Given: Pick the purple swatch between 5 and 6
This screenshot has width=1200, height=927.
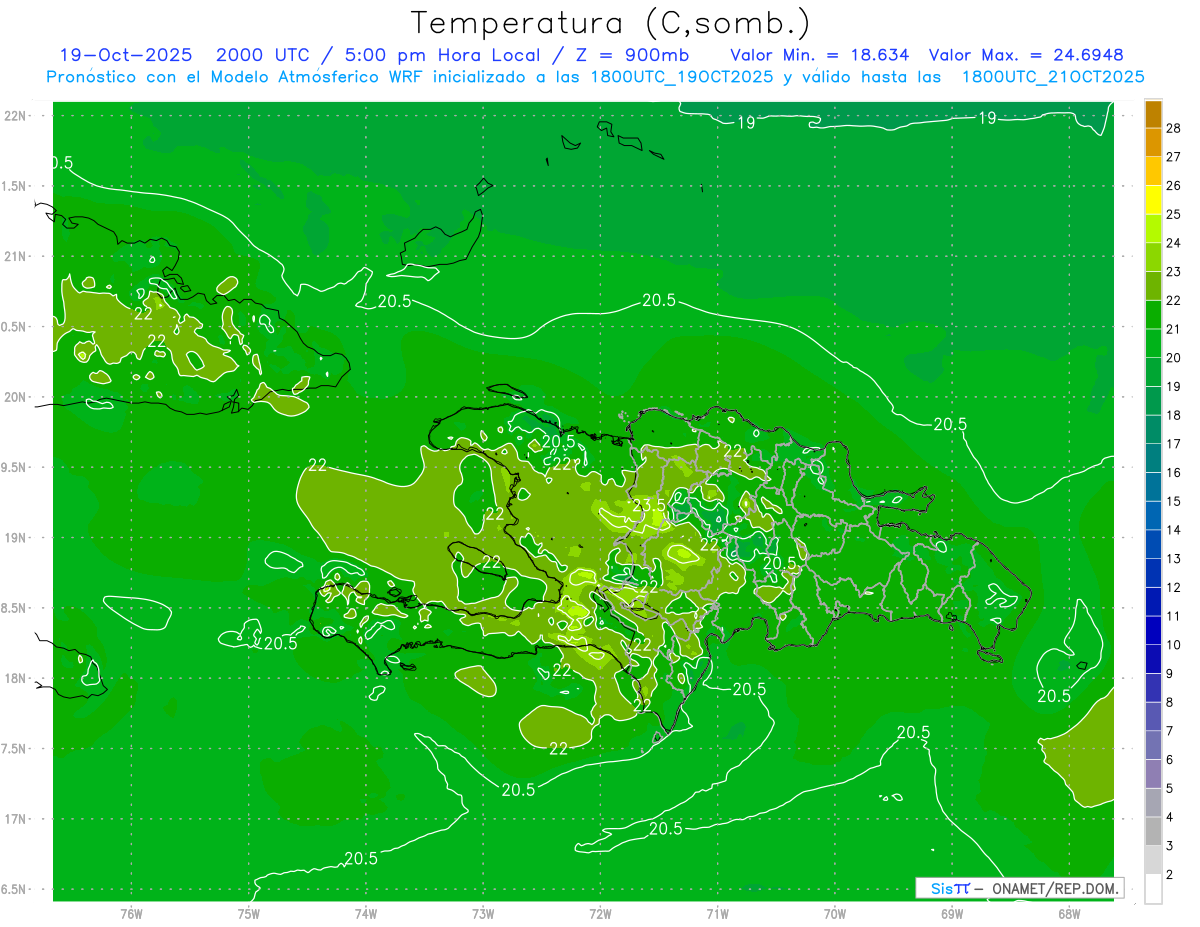Looking at the screenshot, I should click(x=1153, y=774).
